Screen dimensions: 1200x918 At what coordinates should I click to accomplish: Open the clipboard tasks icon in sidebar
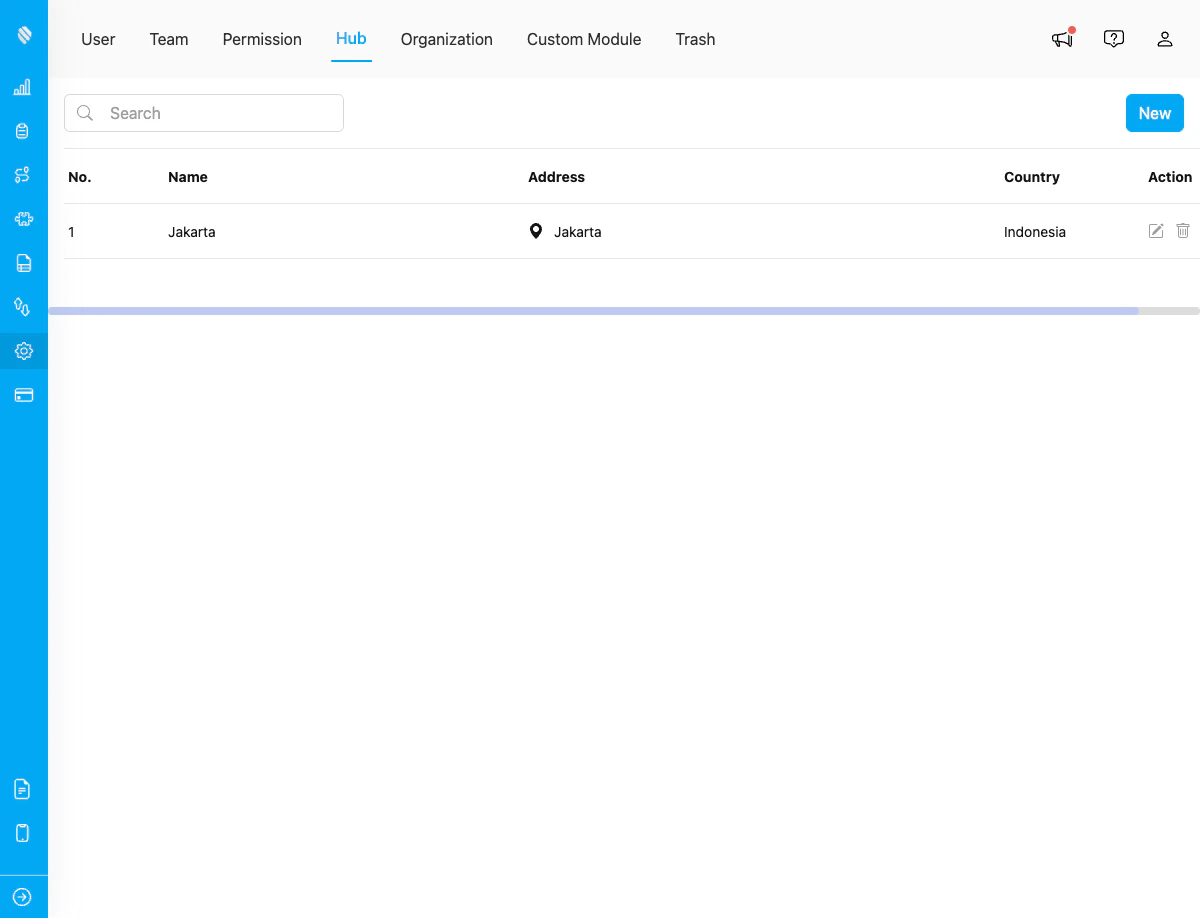click(23, 131)
